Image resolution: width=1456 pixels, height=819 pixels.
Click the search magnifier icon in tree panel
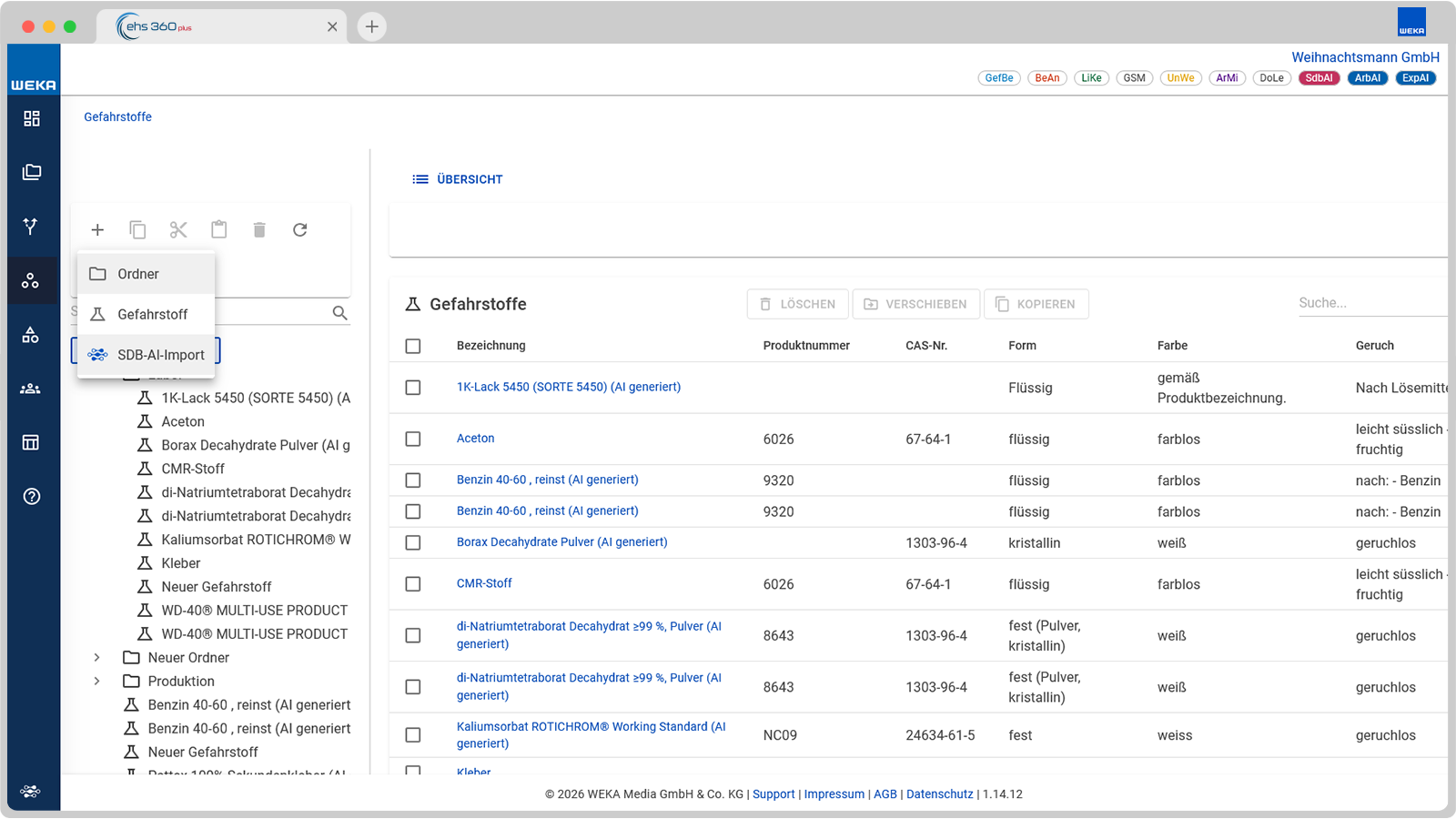pyautogui.click(x=340, y=313)
